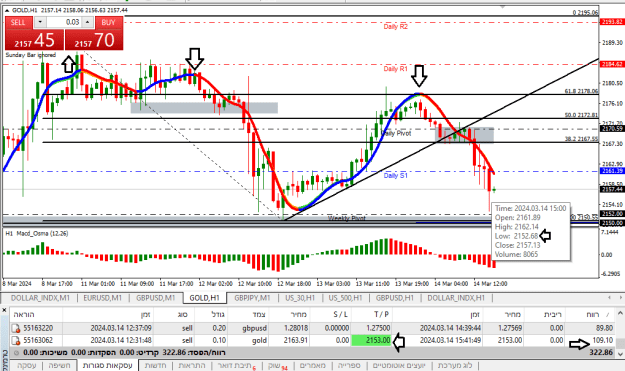Switch to the US_30,H1 chart tab
This screenshot has width=625, height=371.
(x=300, y=298)
